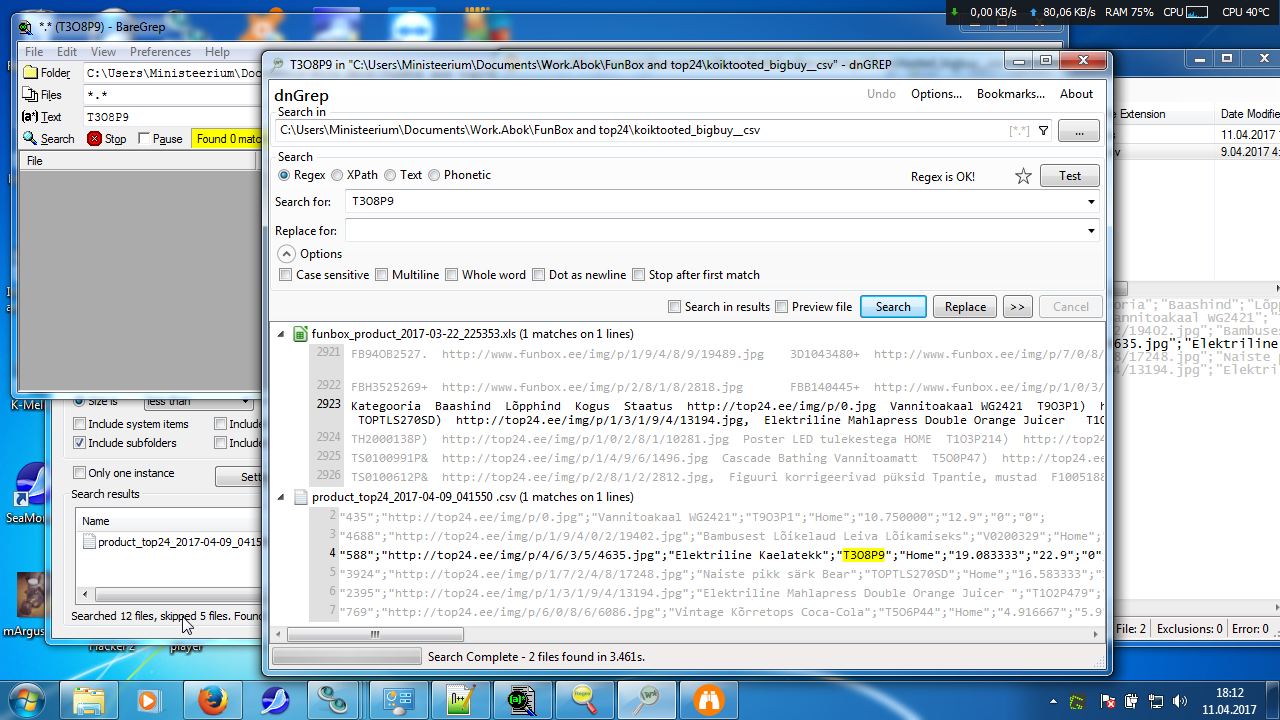Collapse the product_top24 csv result group
The height and width of the screenshot is (720, 1280).
coord(281,497)
